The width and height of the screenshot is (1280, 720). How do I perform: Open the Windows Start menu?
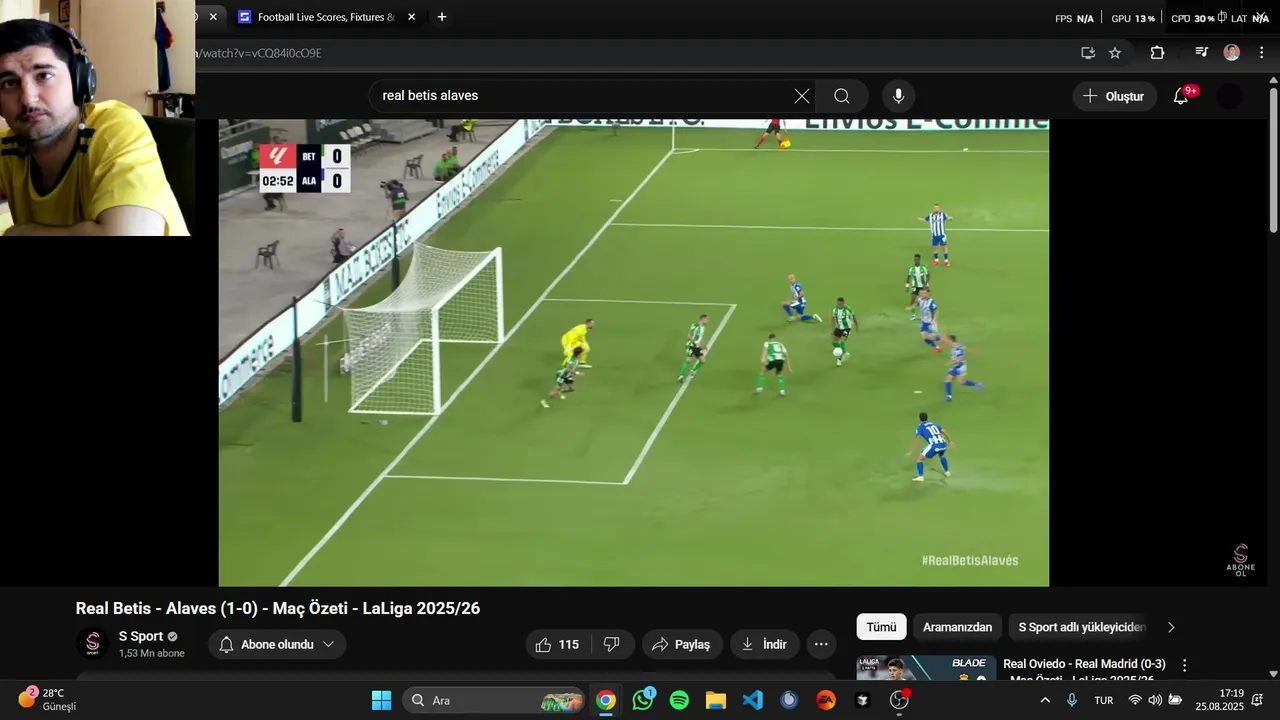[381, 700]
